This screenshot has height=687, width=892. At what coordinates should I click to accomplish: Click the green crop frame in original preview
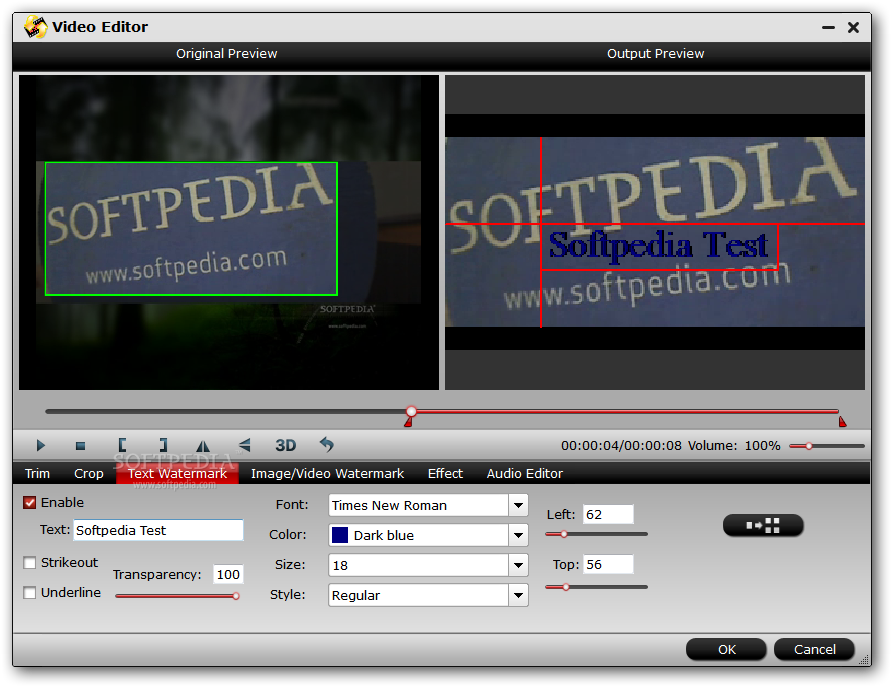pos(191,229)
